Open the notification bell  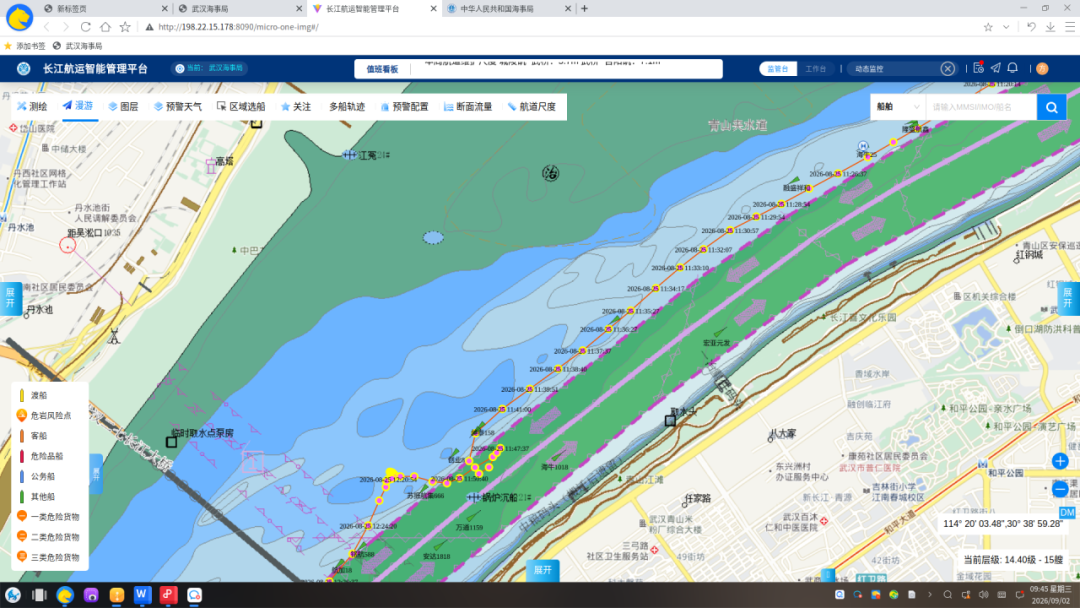(x=1012, y=68)
